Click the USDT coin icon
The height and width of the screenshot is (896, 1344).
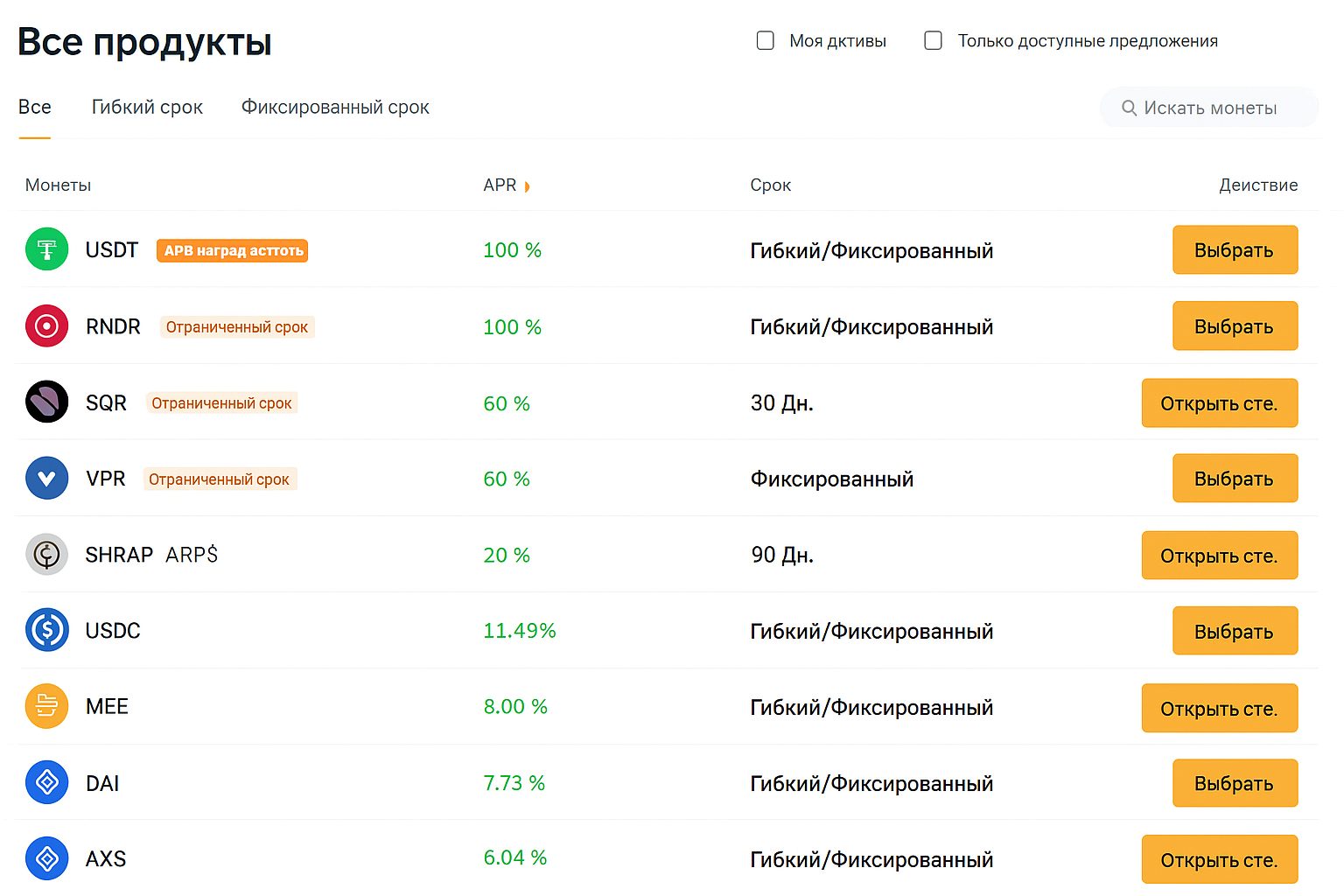[47, 249]
